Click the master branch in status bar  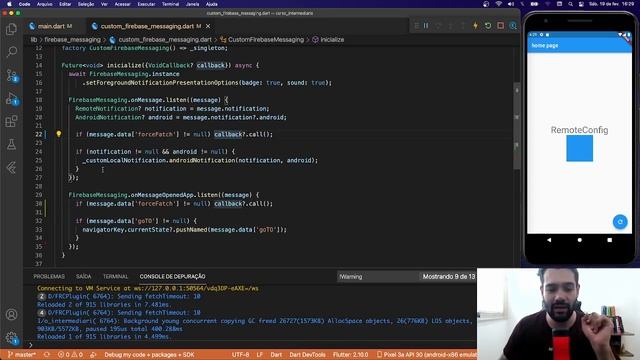click(x=22, y=355)
